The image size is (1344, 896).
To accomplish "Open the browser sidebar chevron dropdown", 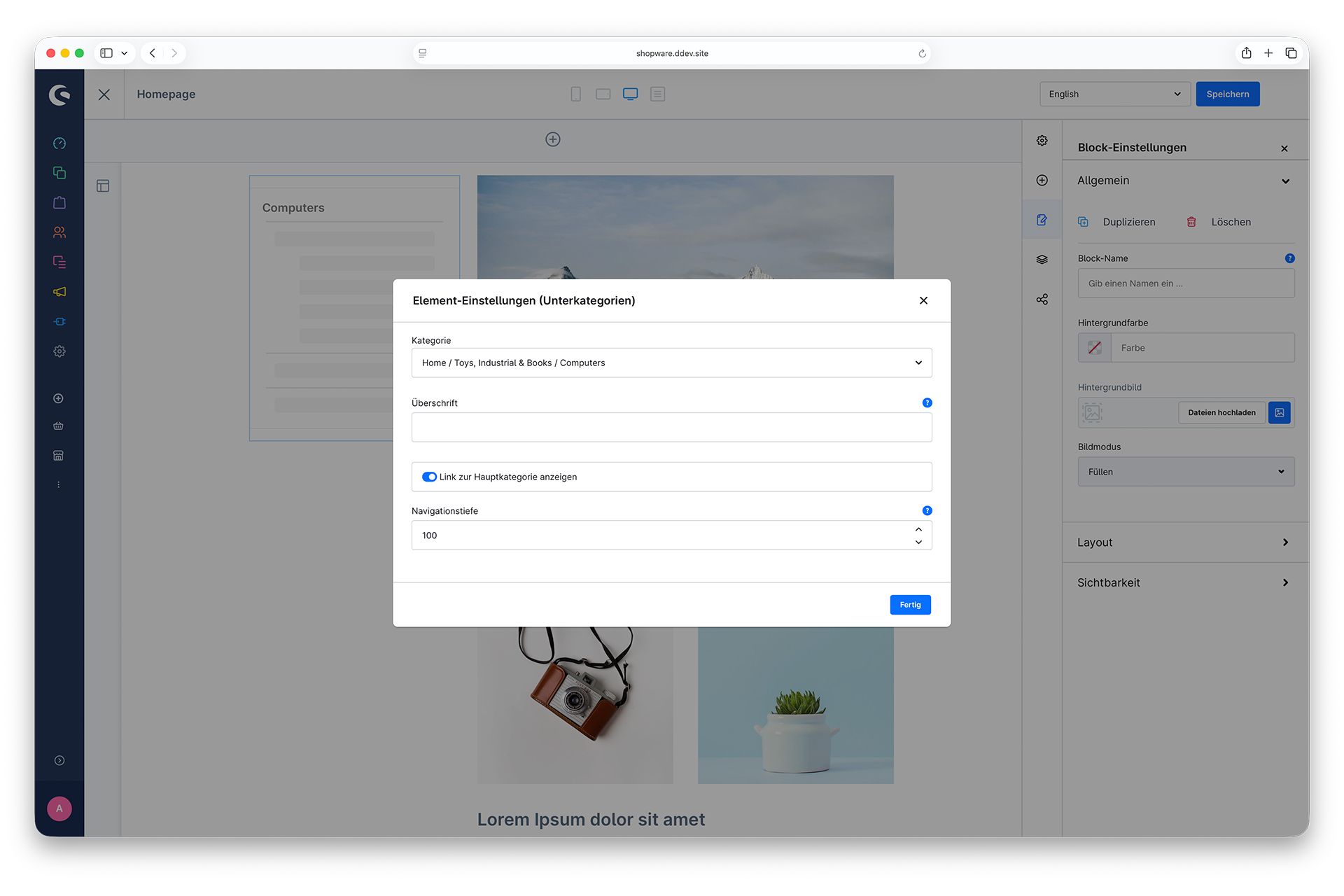I will [124, 53].
